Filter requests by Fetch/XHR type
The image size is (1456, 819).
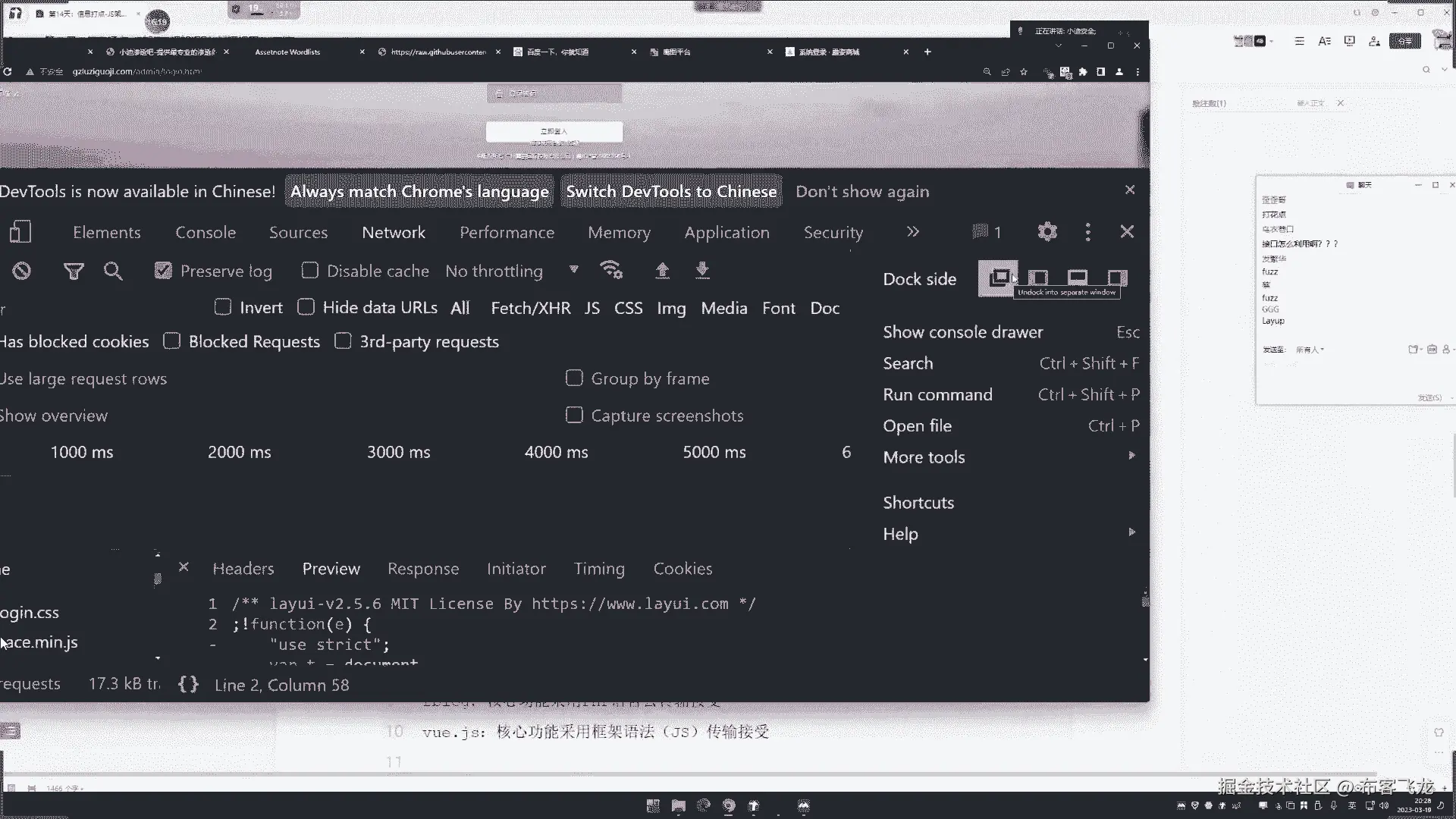(x=531, y=308)
